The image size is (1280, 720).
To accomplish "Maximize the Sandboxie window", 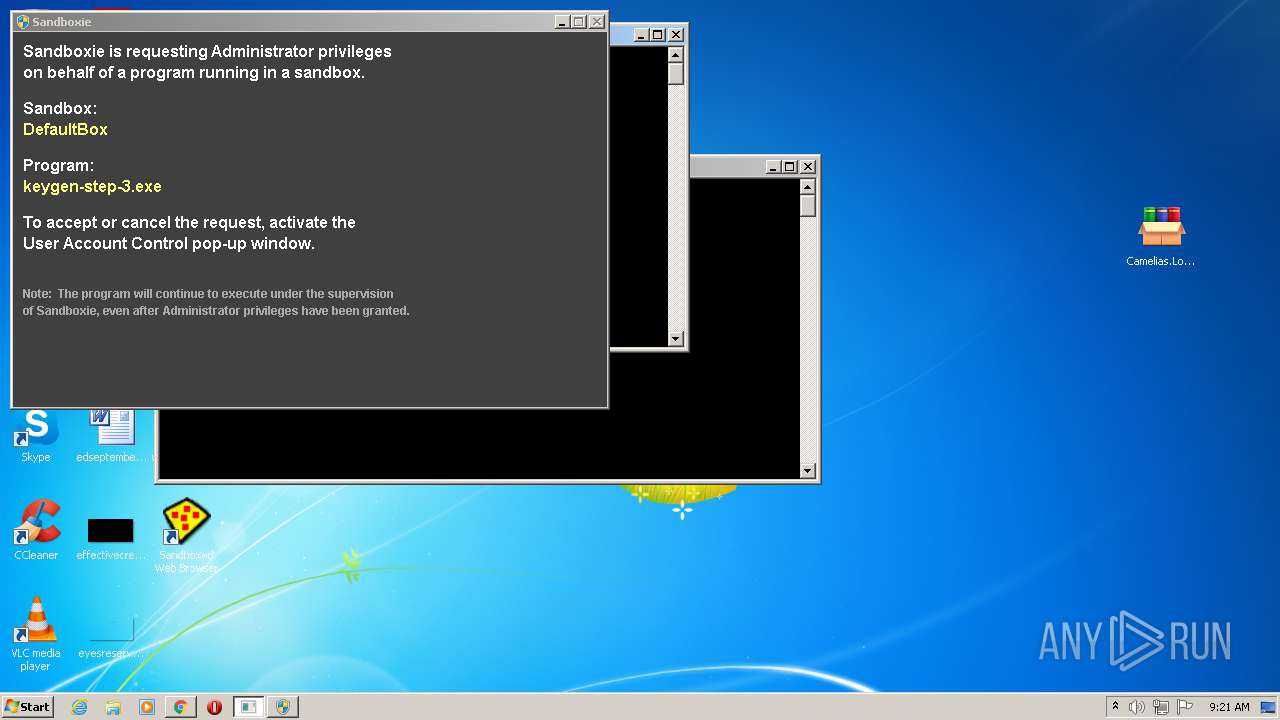I will (579, 21).
